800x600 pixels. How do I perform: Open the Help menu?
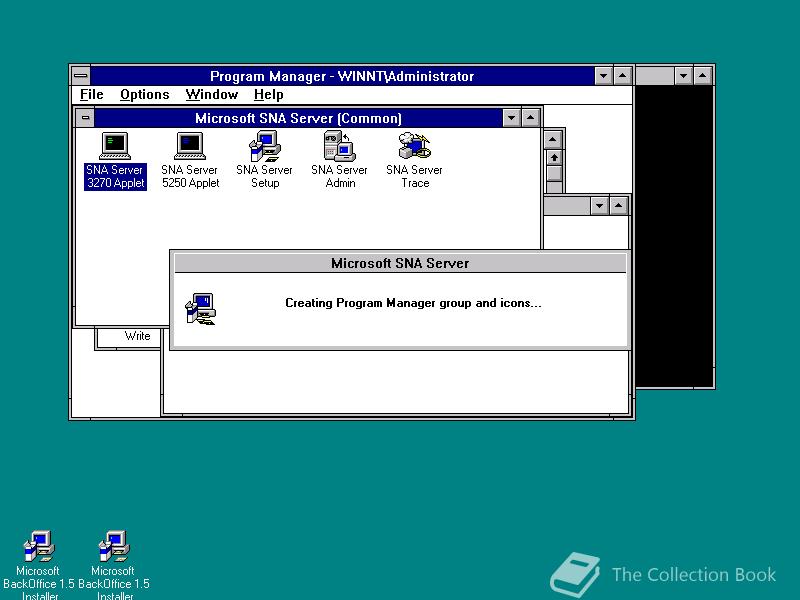(268, 95)
